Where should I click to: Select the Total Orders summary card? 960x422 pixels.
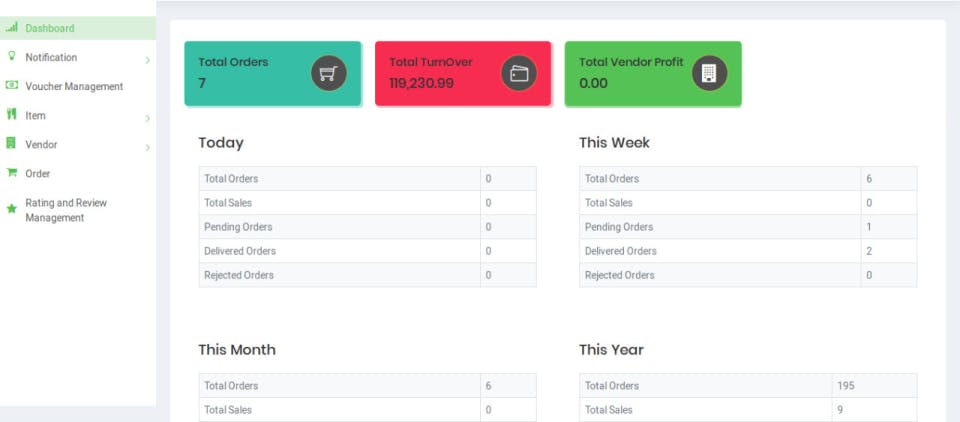pyautogui.click(x=272, y=73)
